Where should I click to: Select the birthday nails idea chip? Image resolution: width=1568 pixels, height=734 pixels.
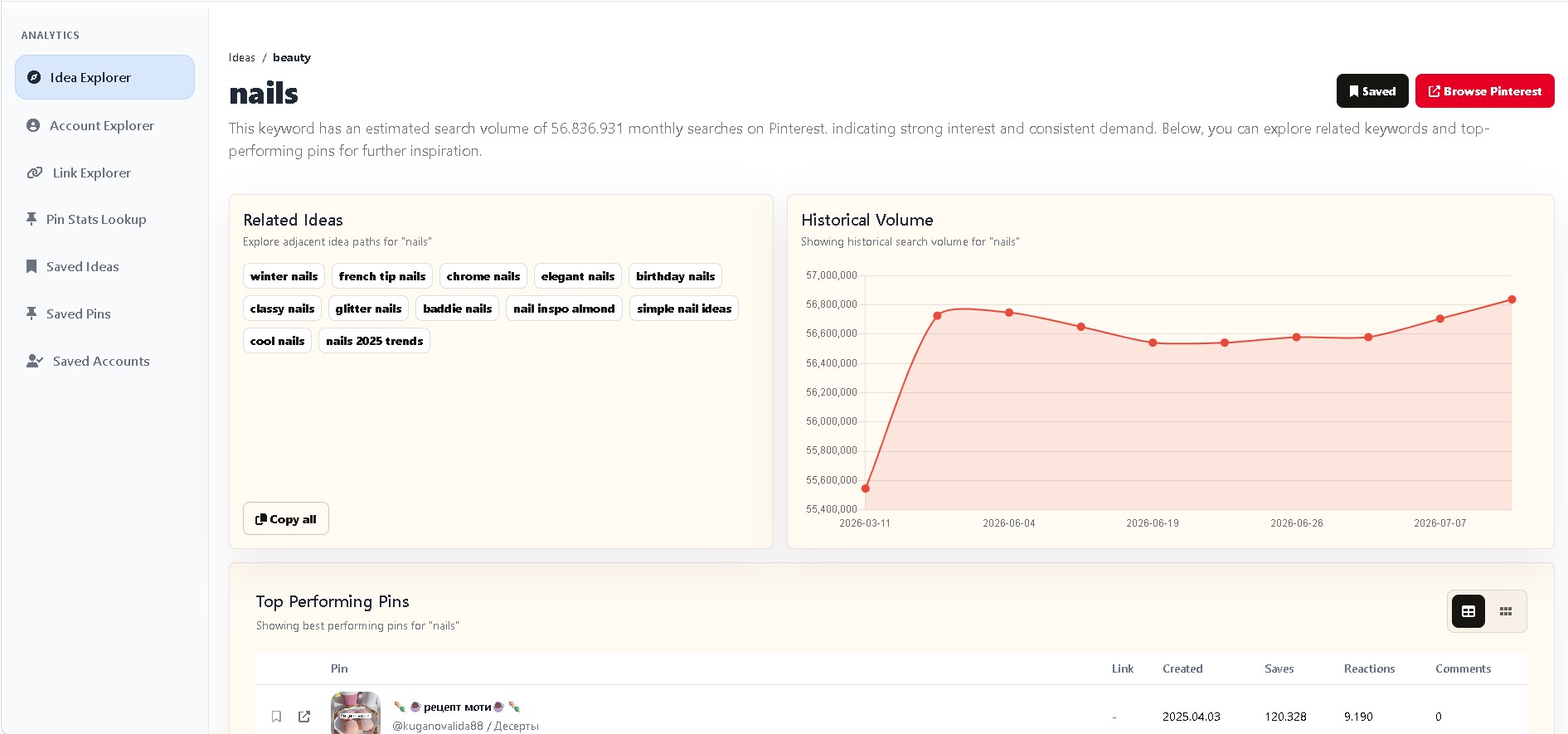coord(675,276)
